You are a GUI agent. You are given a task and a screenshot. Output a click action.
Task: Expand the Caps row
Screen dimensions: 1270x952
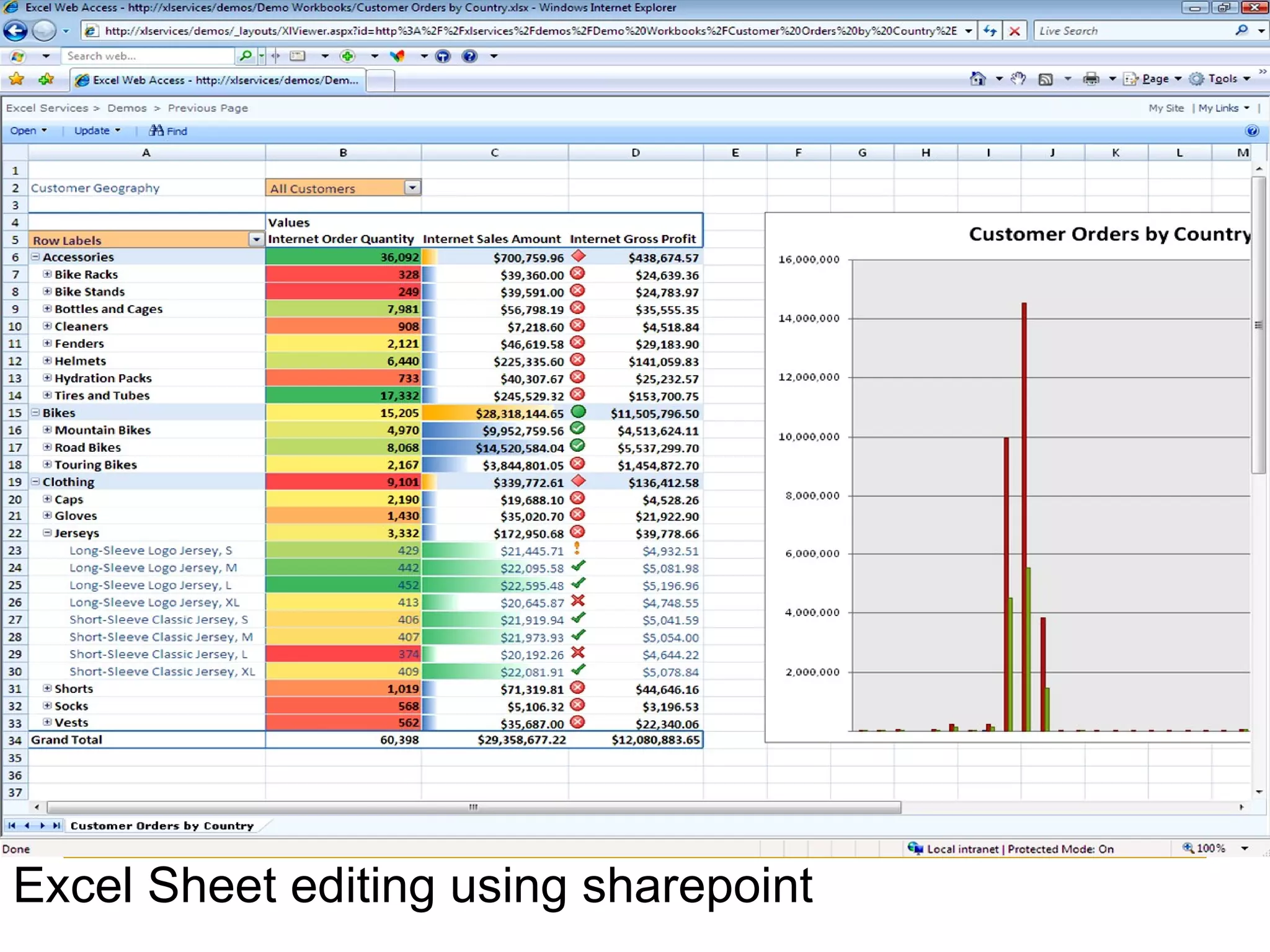tap(47, 499)
